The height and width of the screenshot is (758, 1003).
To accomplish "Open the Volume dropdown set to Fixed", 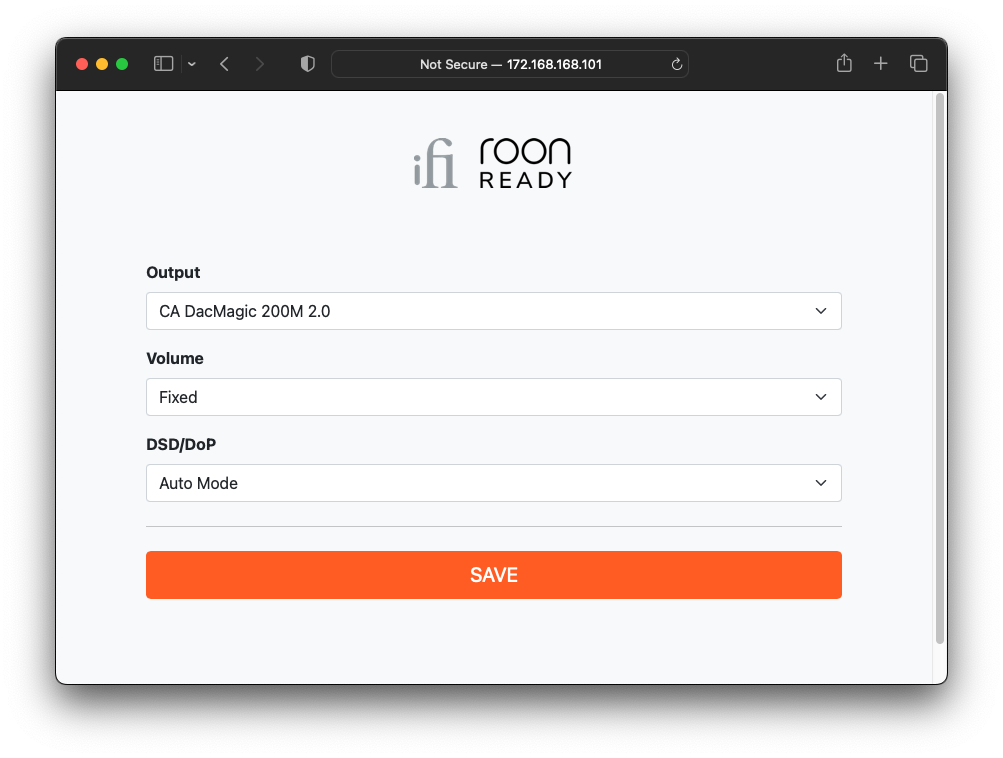I will pos(494,397).
